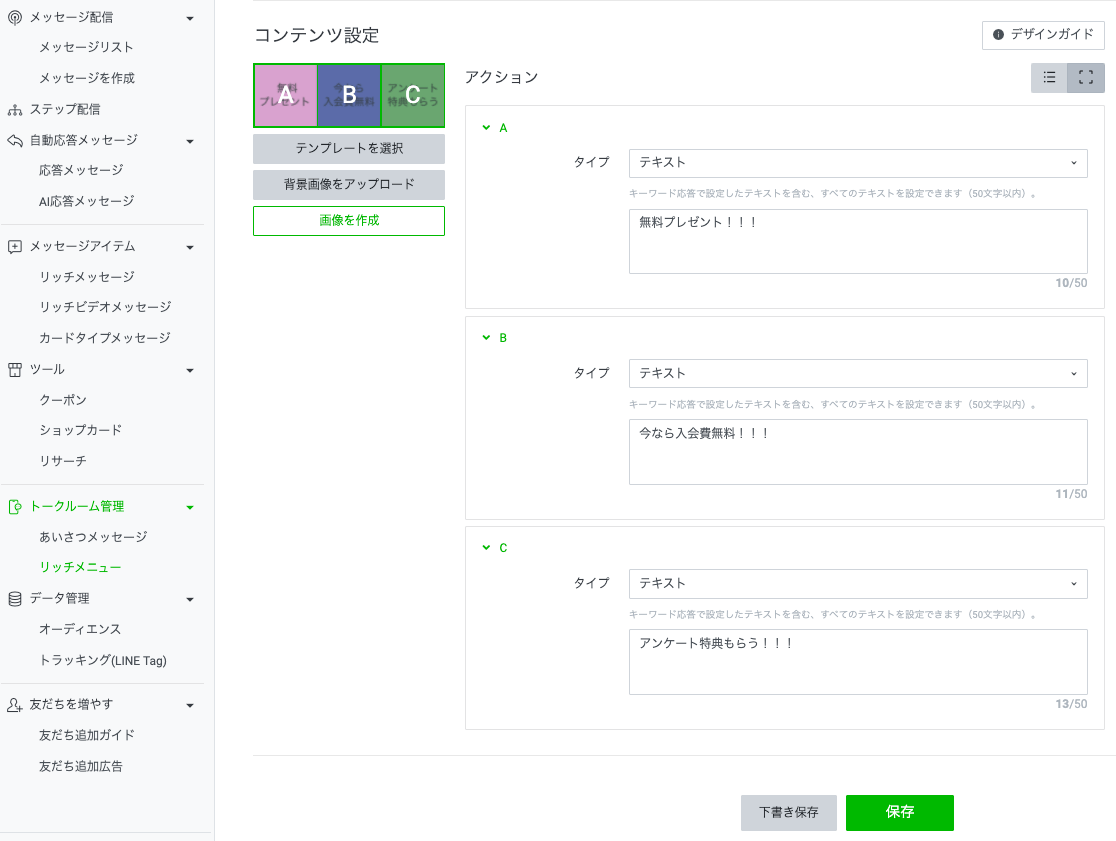Click テンプレートを選択 button
This screenshot has height=841, width=1116.
tap(349, 149)
